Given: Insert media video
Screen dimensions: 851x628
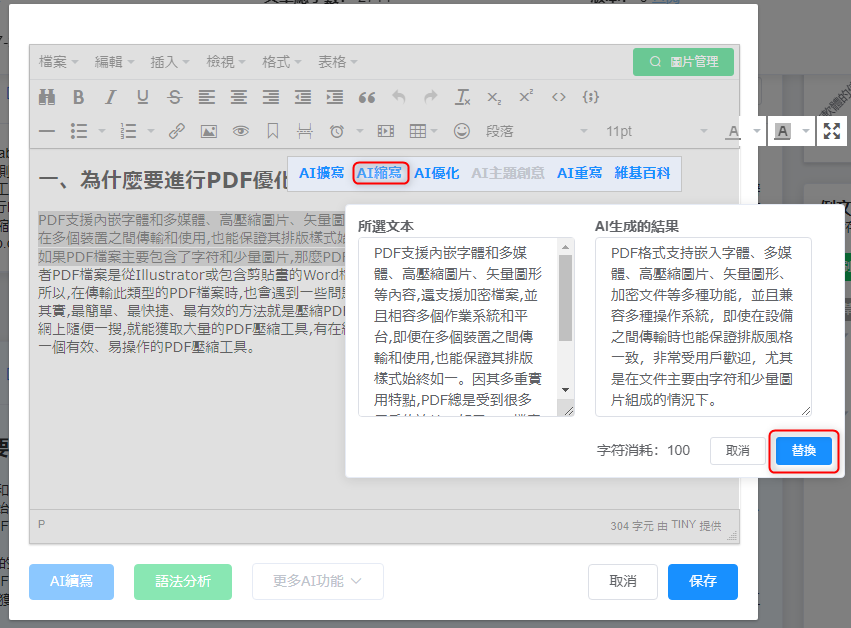Looking at the screenshot, I should pos(386,131).
